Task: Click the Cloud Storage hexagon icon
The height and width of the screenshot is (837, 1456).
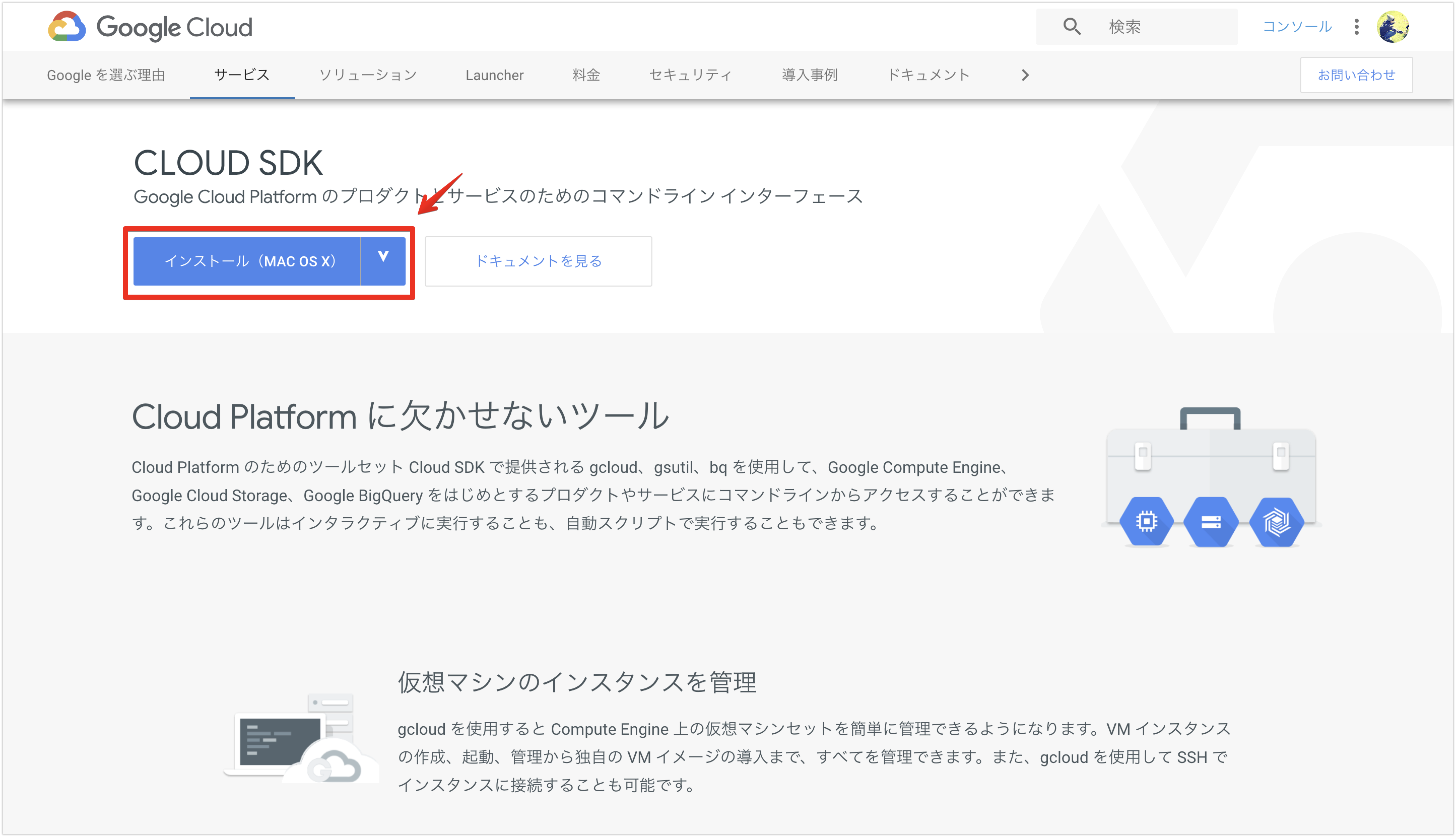Action: click(x=1211, y=521)
